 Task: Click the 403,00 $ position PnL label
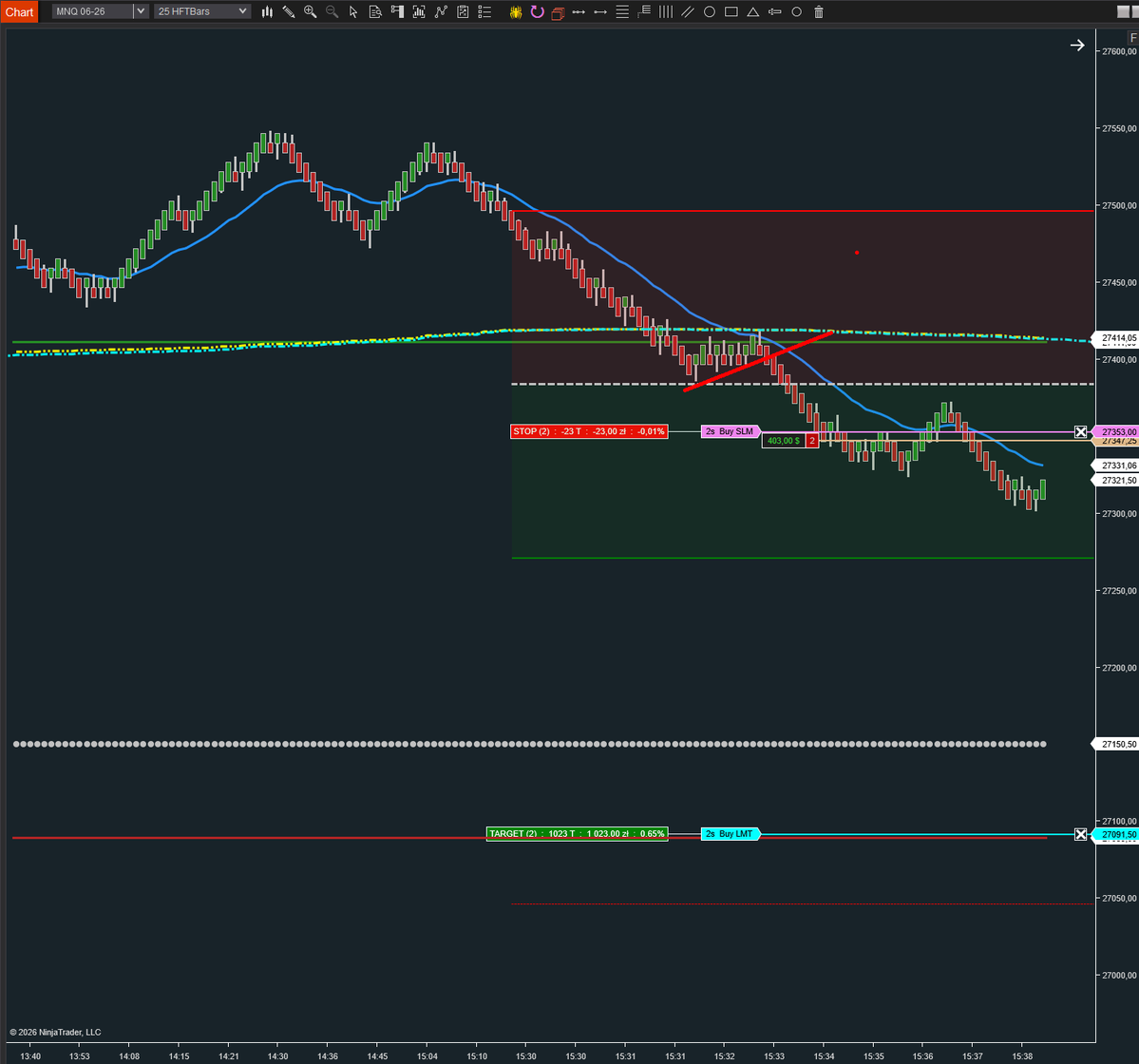pyautogui.click(x=783, y=441)
